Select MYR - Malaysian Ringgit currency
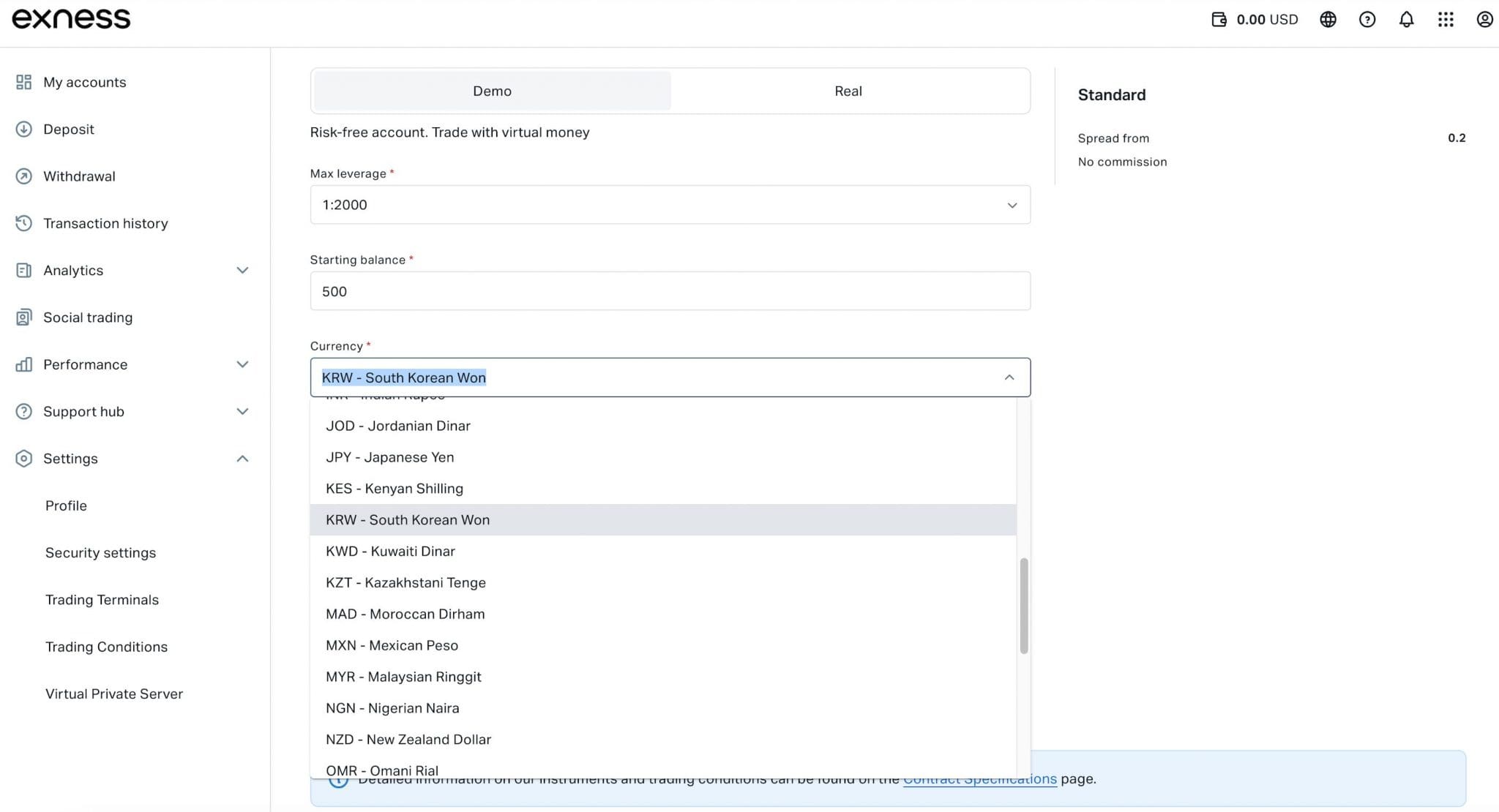Image resolution: width=1499 pixels, height=812 pixels. point(404,676)
